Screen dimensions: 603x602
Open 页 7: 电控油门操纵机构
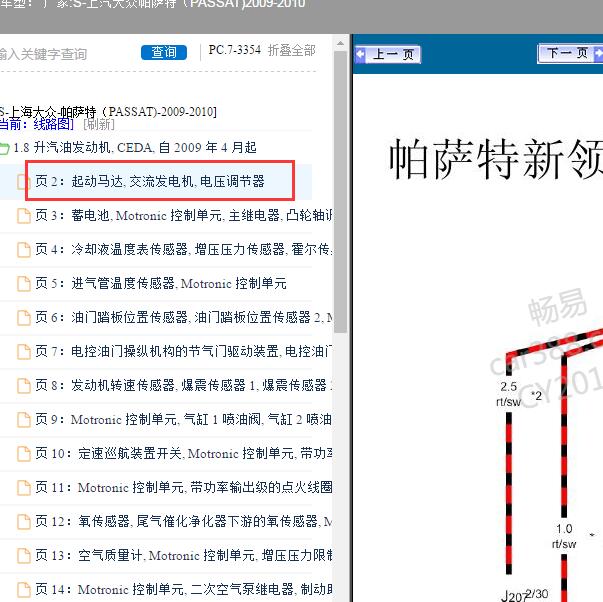pyautogui.click(x=184, y=351)
